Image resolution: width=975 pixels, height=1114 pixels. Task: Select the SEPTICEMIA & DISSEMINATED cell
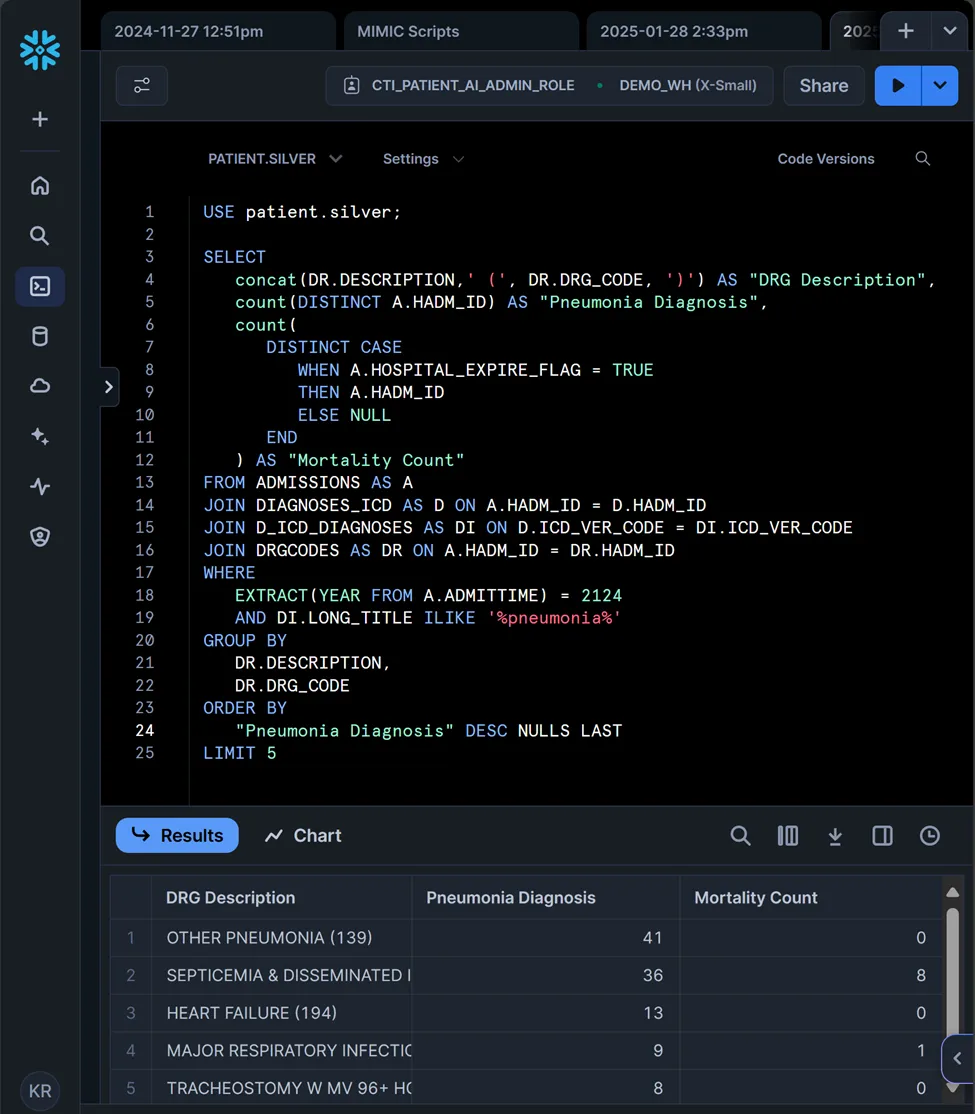tap(281, 975)
